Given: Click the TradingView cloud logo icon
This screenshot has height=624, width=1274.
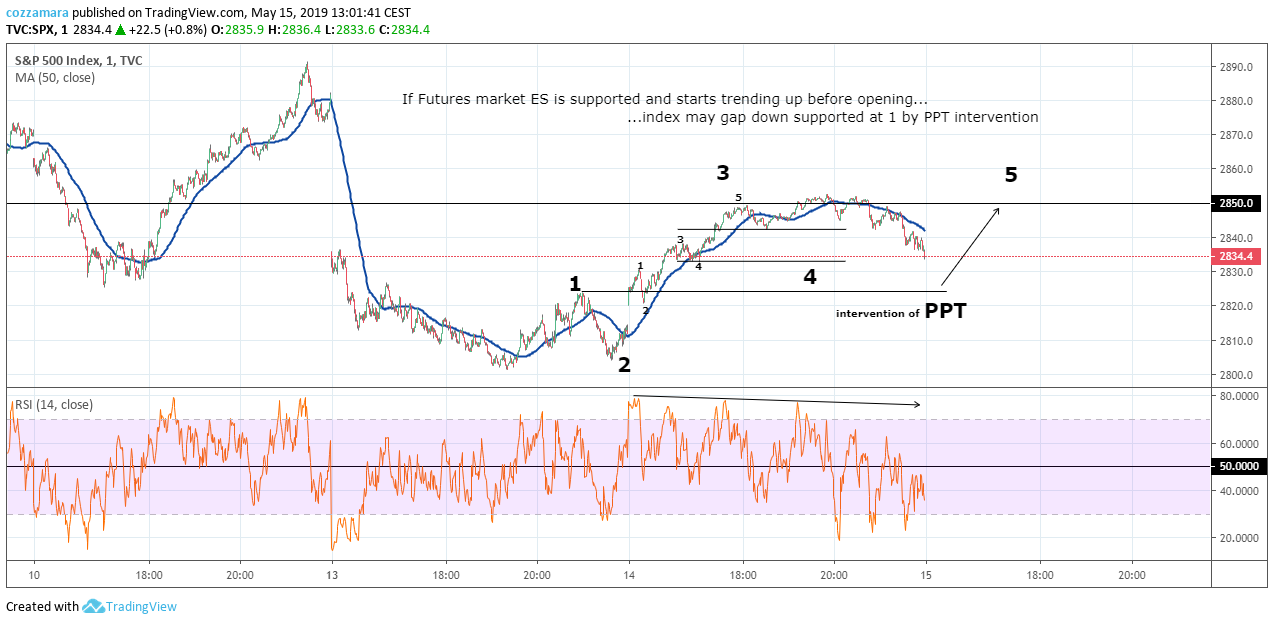Looking at the screenshot, I should (94, 606).
